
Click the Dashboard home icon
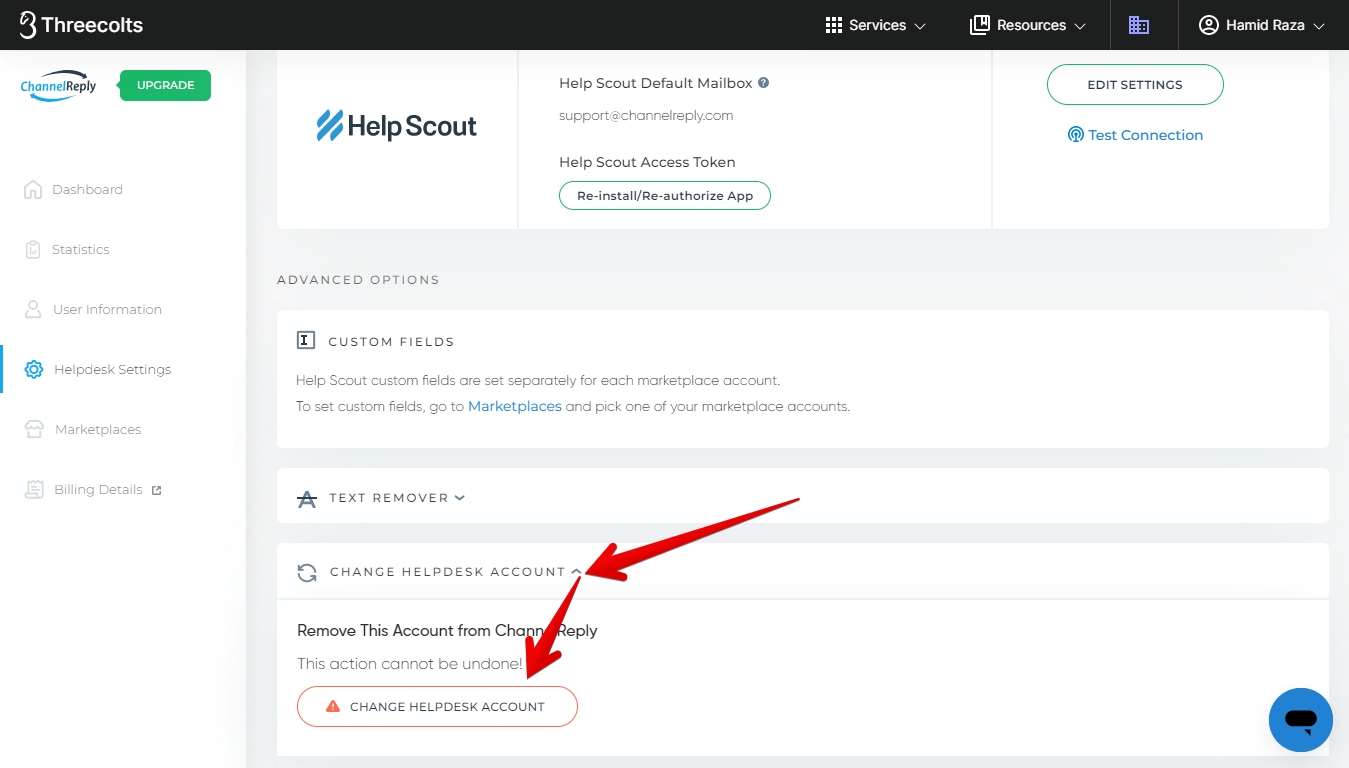pos(33,189)
